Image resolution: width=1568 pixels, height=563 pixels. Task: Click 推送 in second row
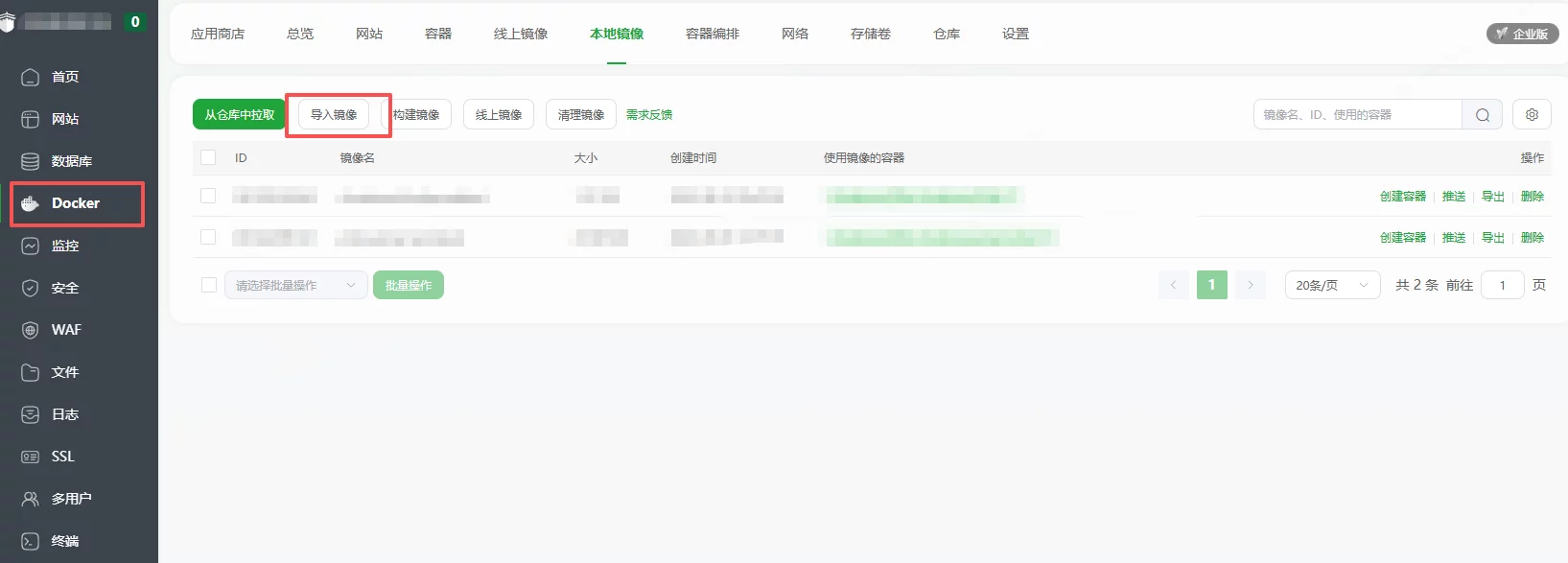(1454, 237)
